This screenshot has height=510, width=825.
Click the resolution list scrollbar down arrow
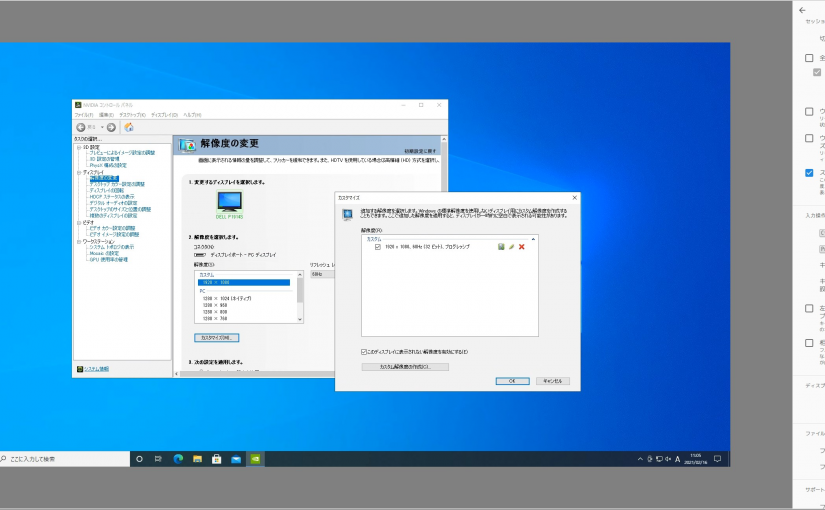point(300,319)
